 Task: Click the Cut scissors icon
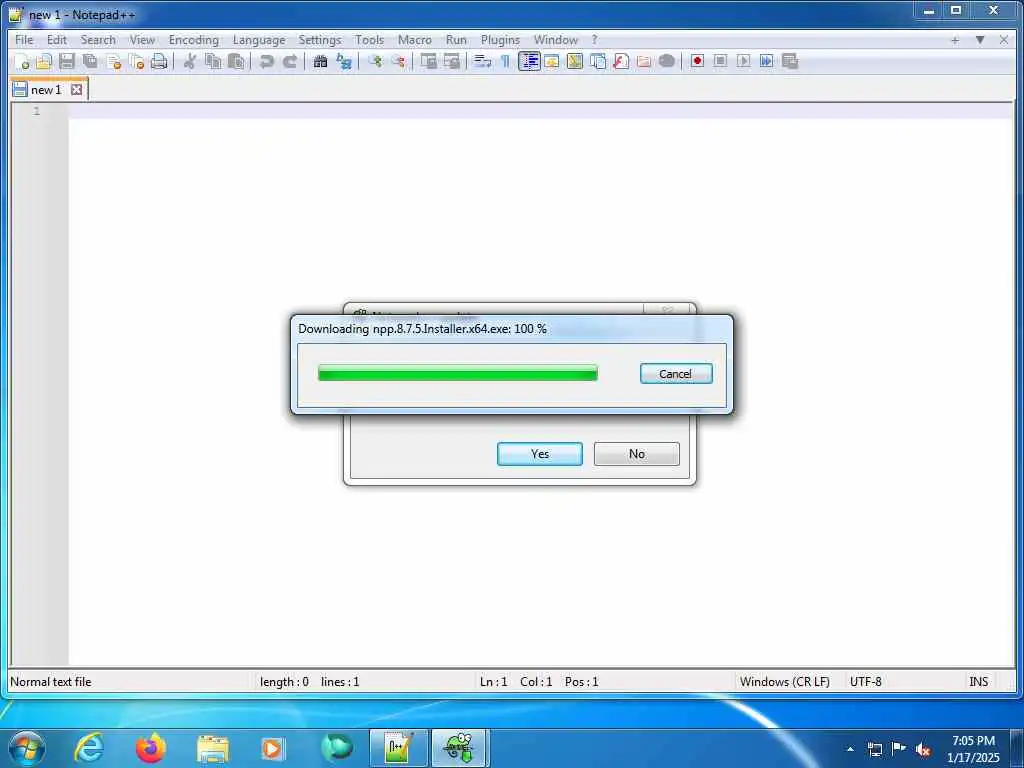click(189, 61)
